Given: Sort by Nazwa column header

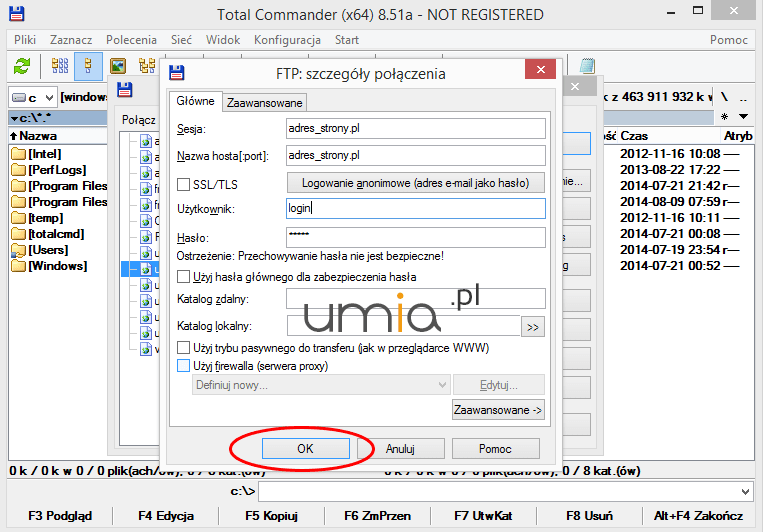Looking at the screenshot, I should click(x=57, y=136).
